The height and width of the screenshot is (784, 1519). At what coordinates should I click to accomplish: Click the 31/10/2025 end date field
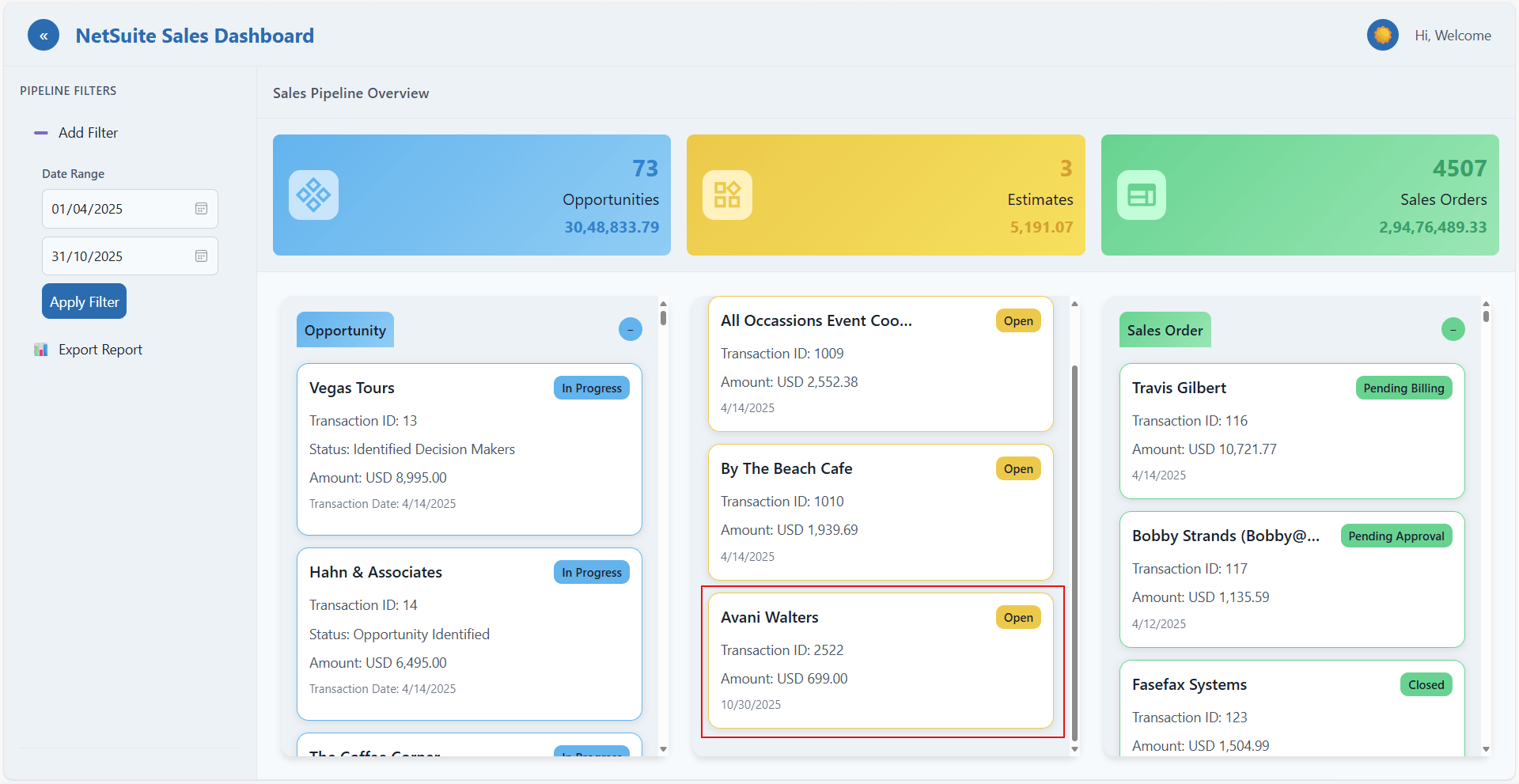(119, 256)
